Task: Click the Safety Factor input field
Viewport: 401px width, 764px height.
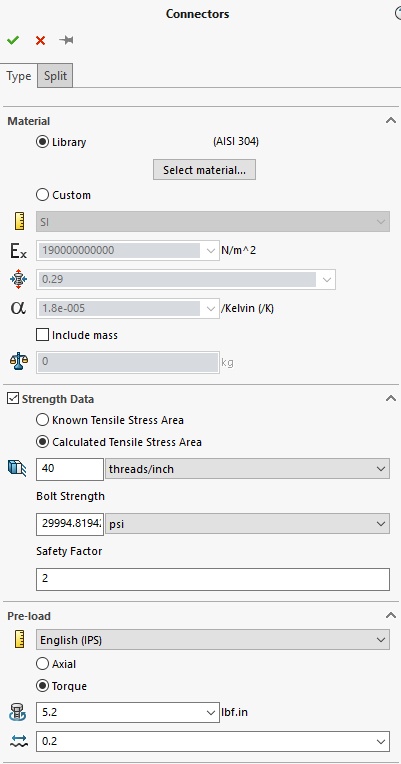Action: [x=213, y=579]
